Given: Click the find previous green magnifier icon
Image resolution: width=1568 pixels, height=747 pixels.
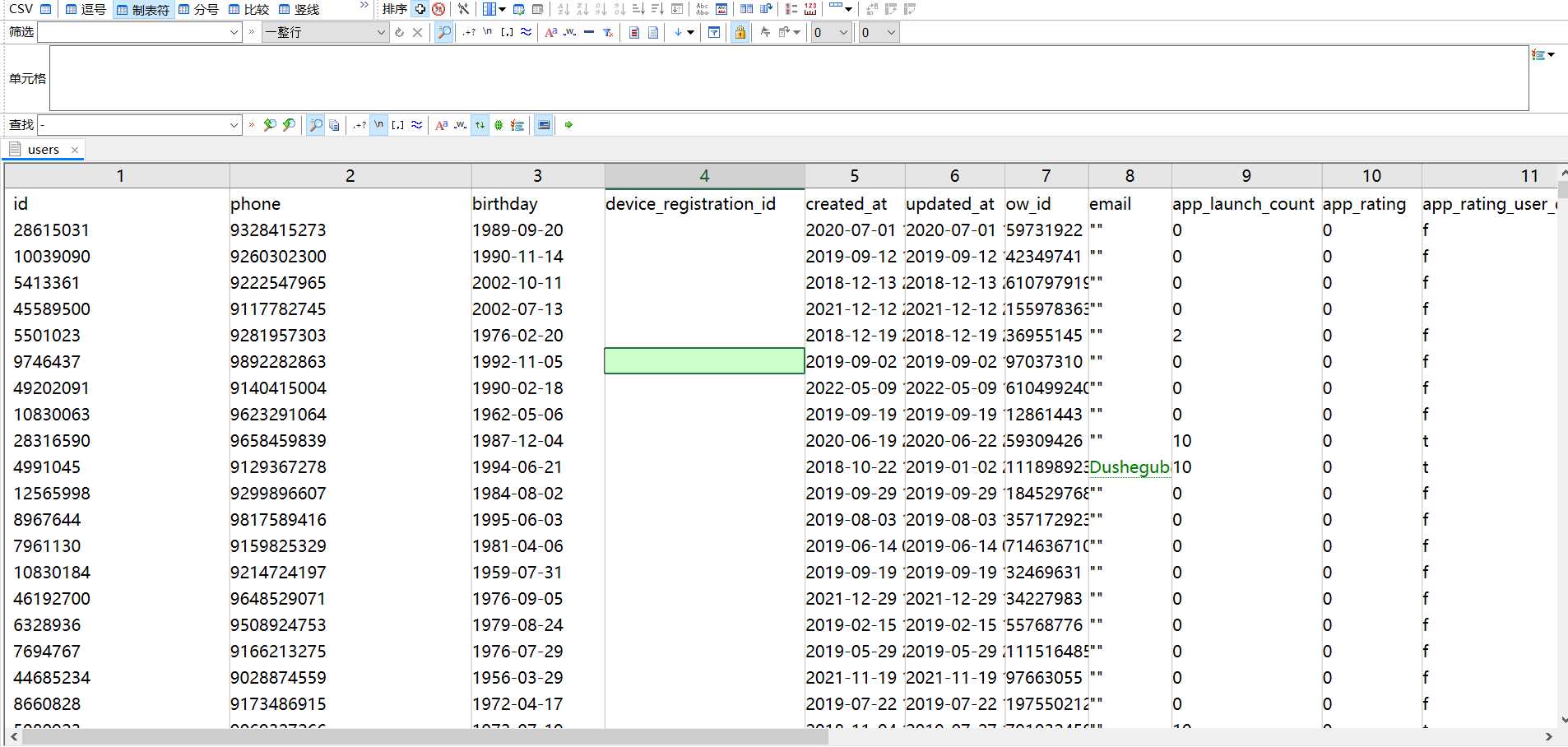Looking at the screenshot, I should pos(289,125).
